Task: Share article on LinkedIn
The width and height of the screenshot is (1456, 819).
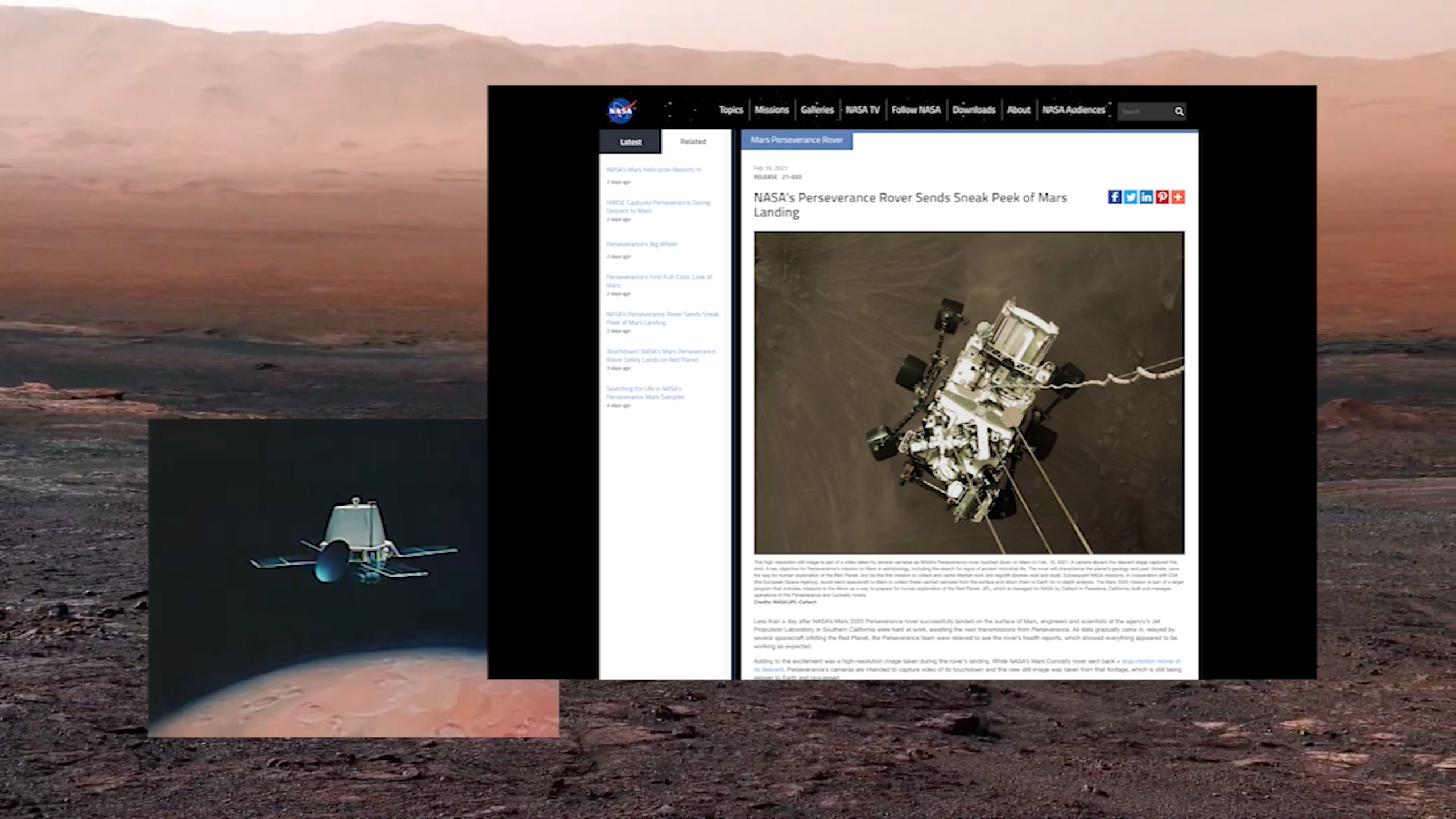Action: tap(1146, 197)
